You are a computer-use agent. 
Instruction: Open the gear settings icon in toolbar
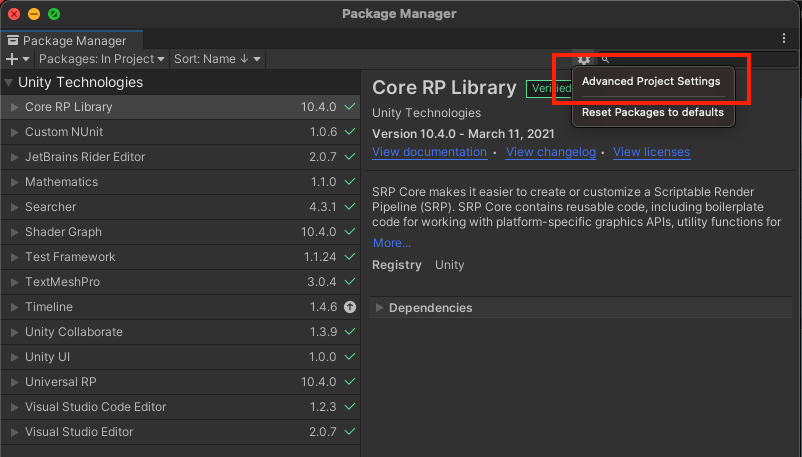(x=584, y=59)
